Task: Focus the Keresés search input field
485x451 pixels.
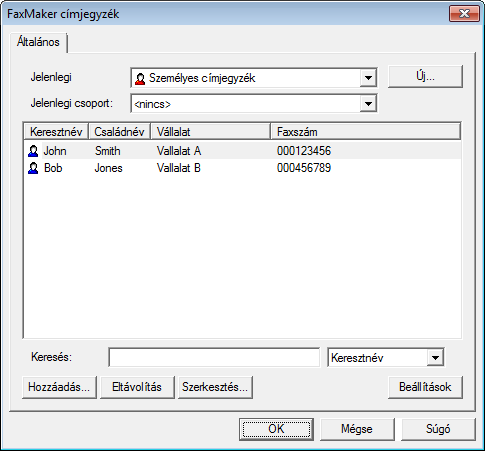Action: coord(214,358)
